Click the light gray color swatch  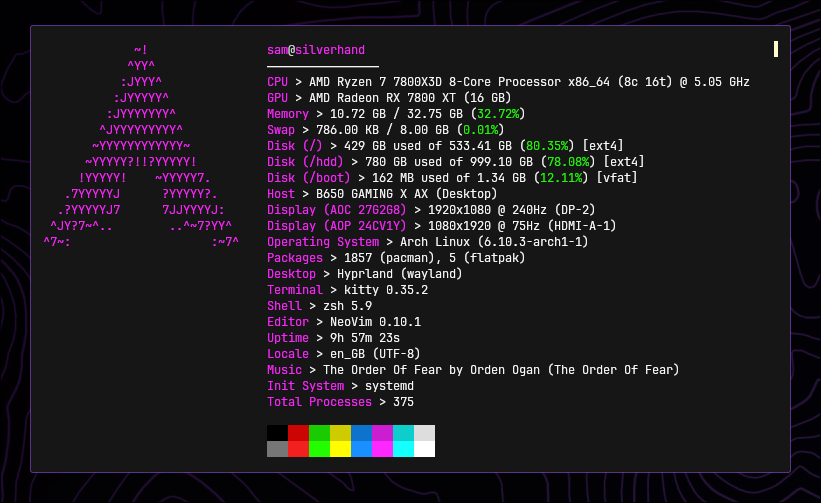[424, 433]
